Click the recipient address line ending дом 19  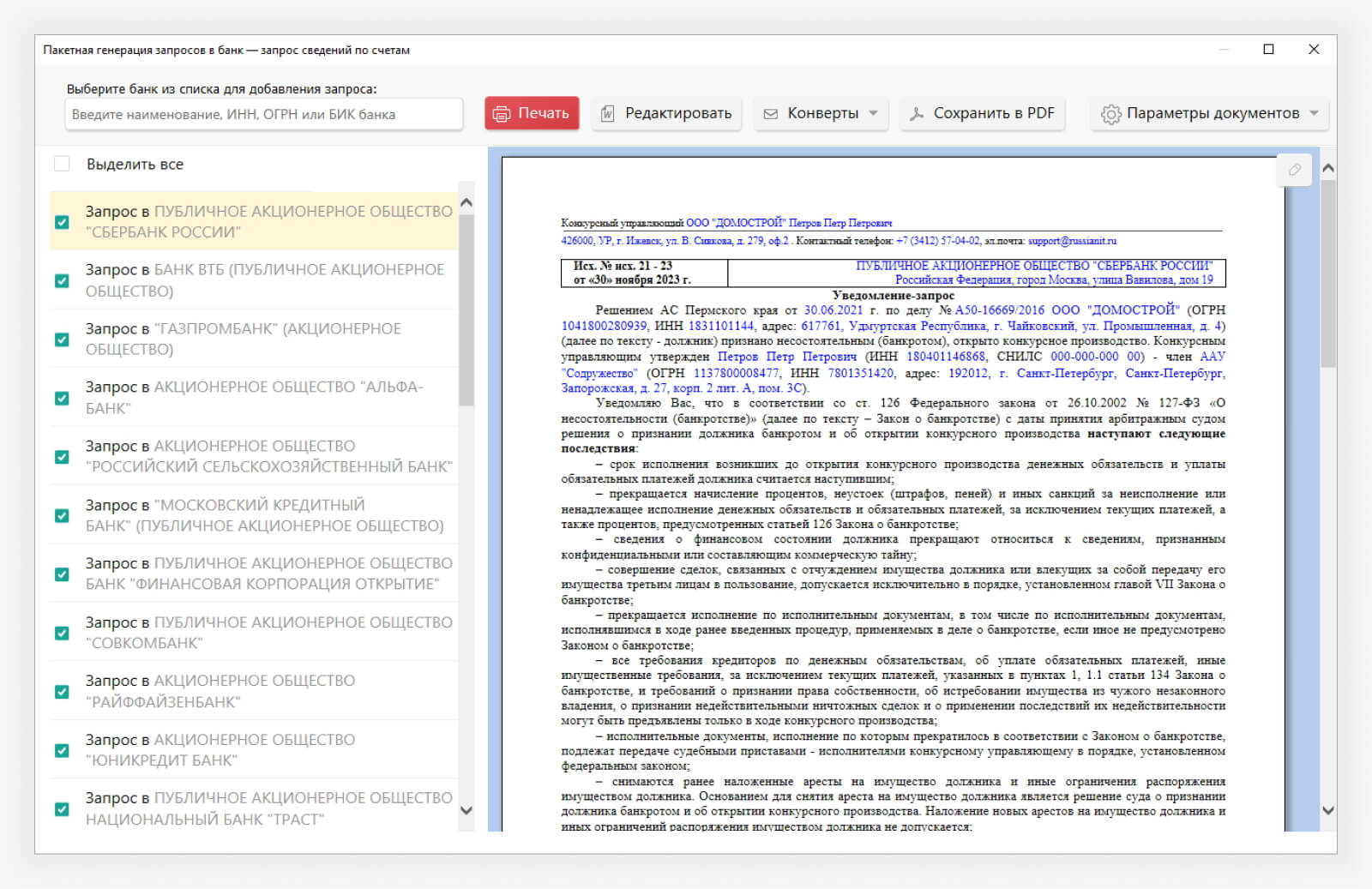click(1054, 279)
